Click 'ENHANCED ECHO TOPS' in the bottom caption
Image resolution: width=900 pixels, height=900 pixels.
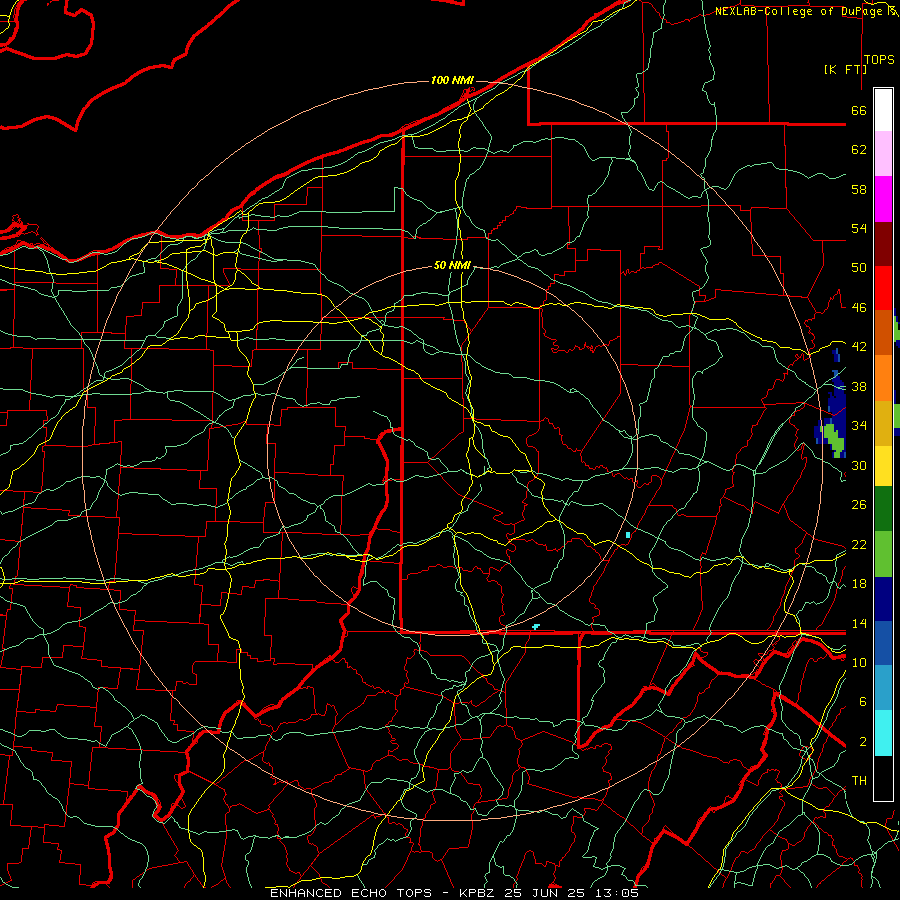click(x=351, y=893)
